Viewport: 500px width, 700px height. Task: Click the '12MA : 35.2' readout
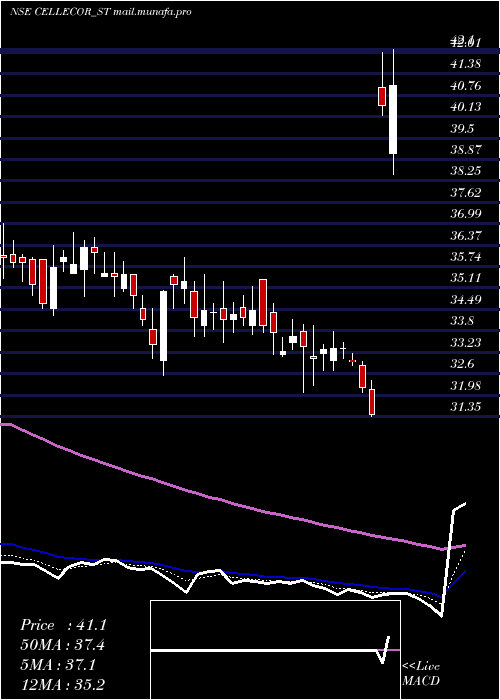(x=62, y=685)
